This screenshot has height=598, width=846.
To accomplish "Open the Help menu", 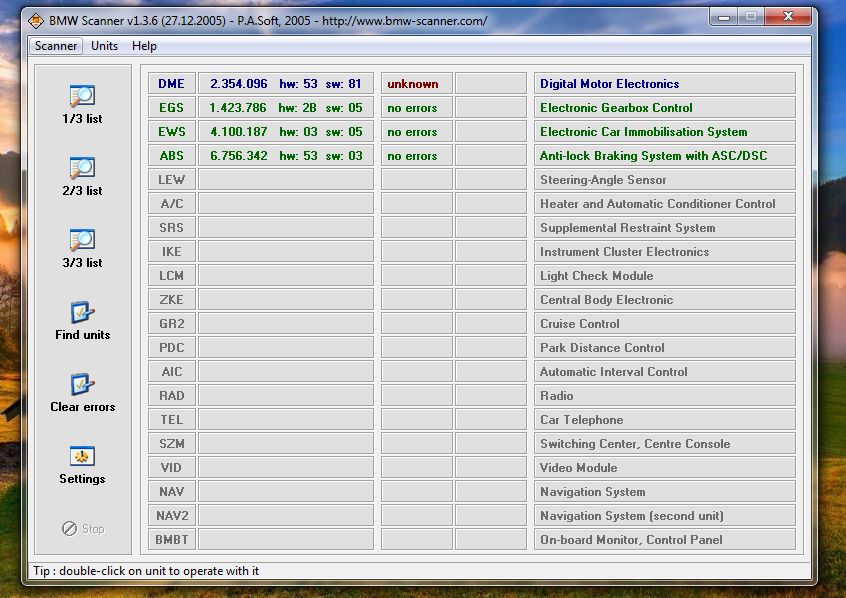I will click(x=144, y=46).
